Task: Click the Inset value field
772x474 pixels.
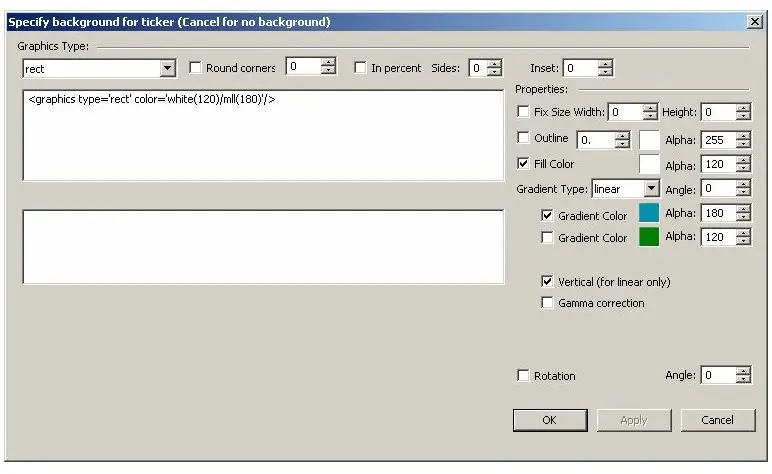Action: [x=579, y=69]
